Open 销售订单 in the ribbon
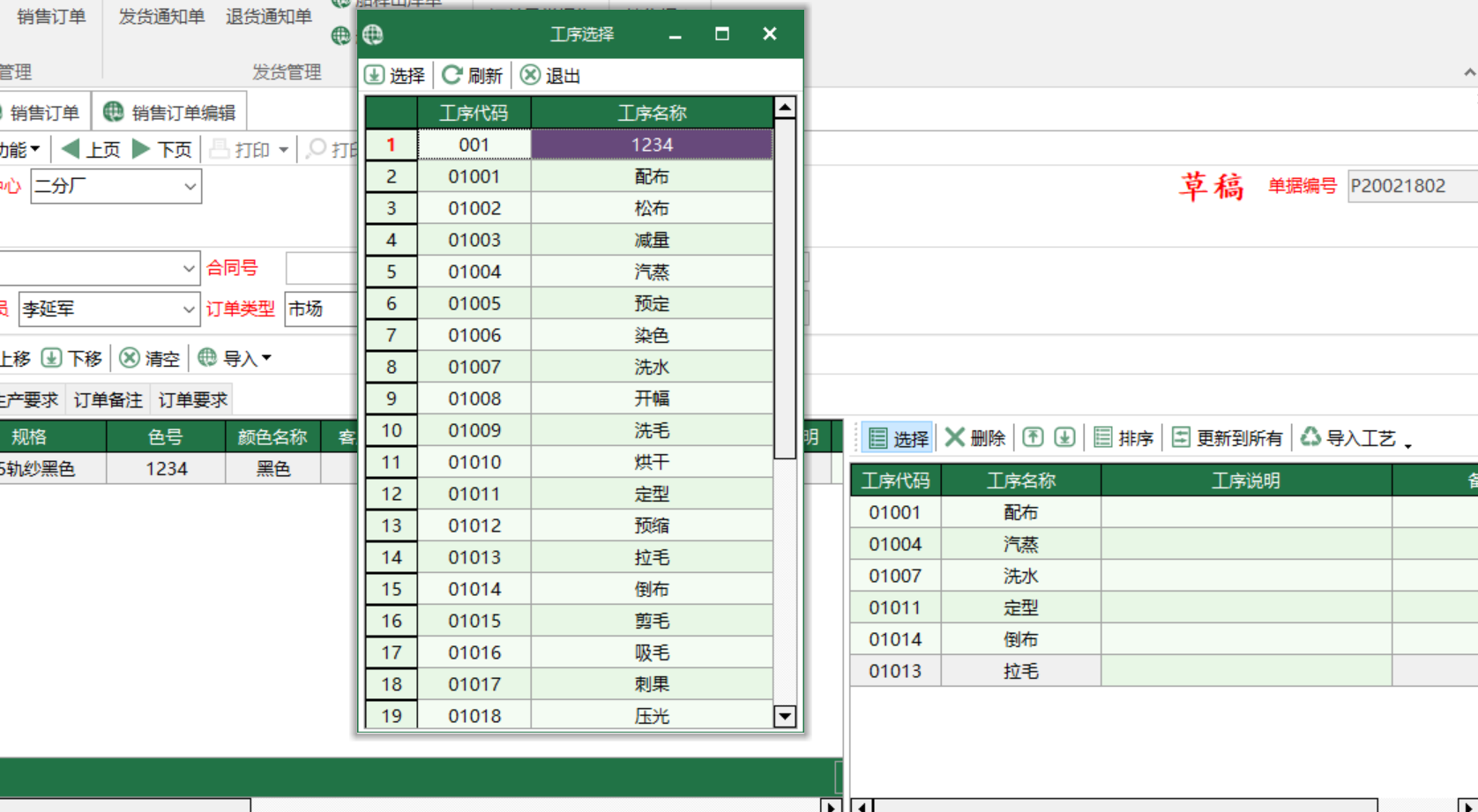 coord(51,17)
